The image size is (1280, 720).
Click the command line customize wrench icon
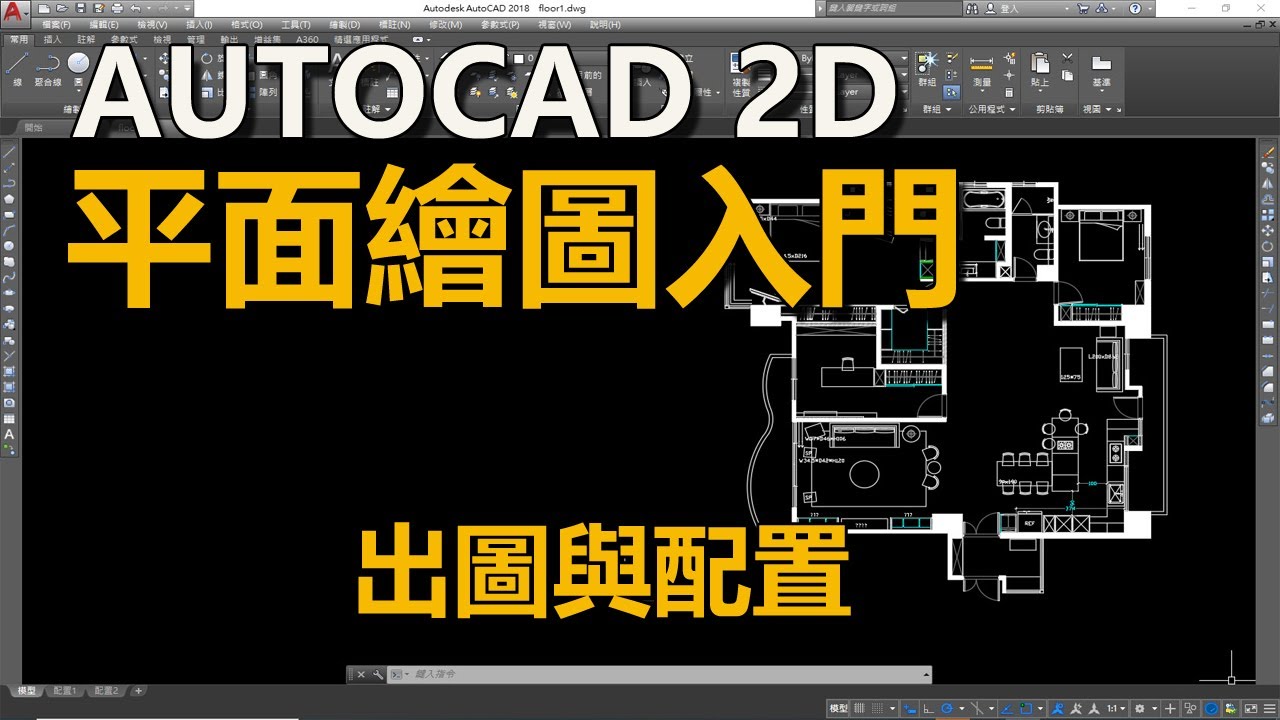pos(378,674)
